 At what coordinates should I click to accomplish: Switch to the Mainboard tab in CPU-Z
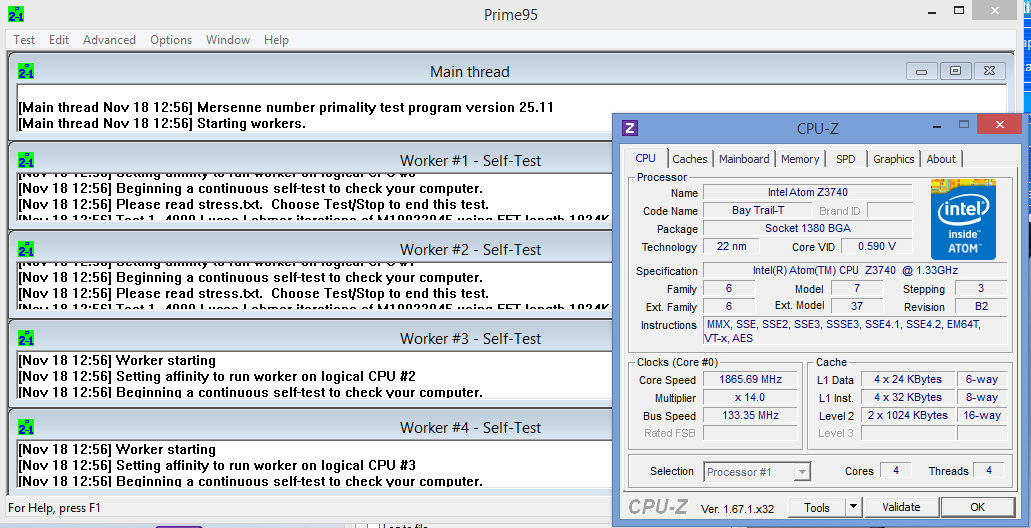click(x=744, y=159)
